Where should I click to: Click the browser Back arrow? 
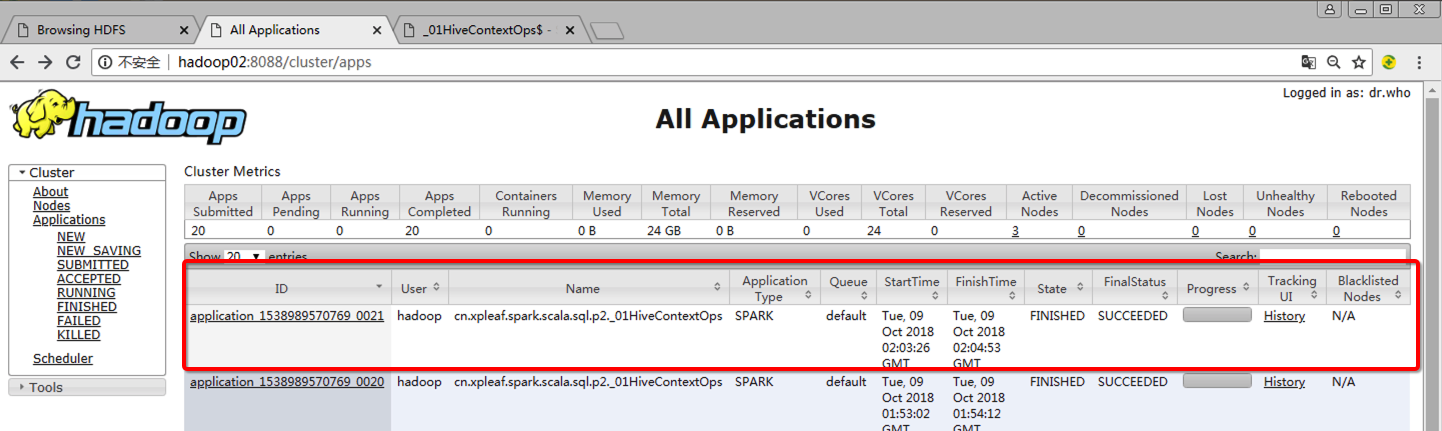(17, 62)
